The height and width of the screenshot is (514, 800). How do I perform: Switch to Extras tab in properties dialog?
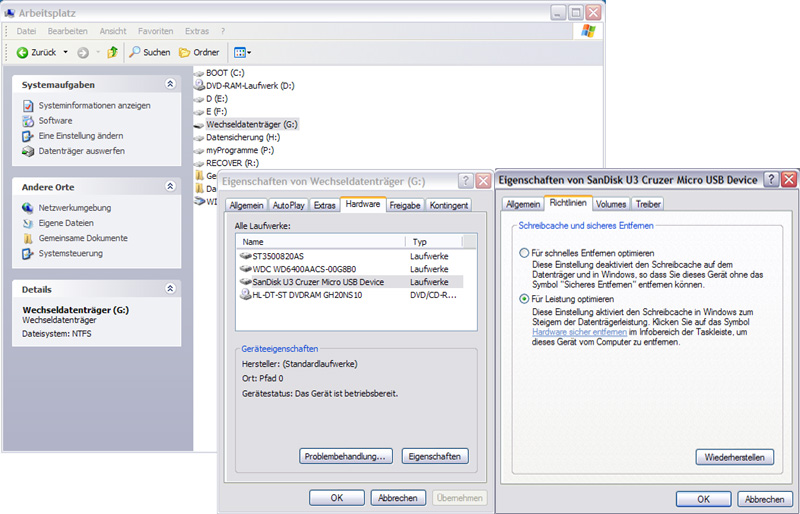click(x=324, y=205)
